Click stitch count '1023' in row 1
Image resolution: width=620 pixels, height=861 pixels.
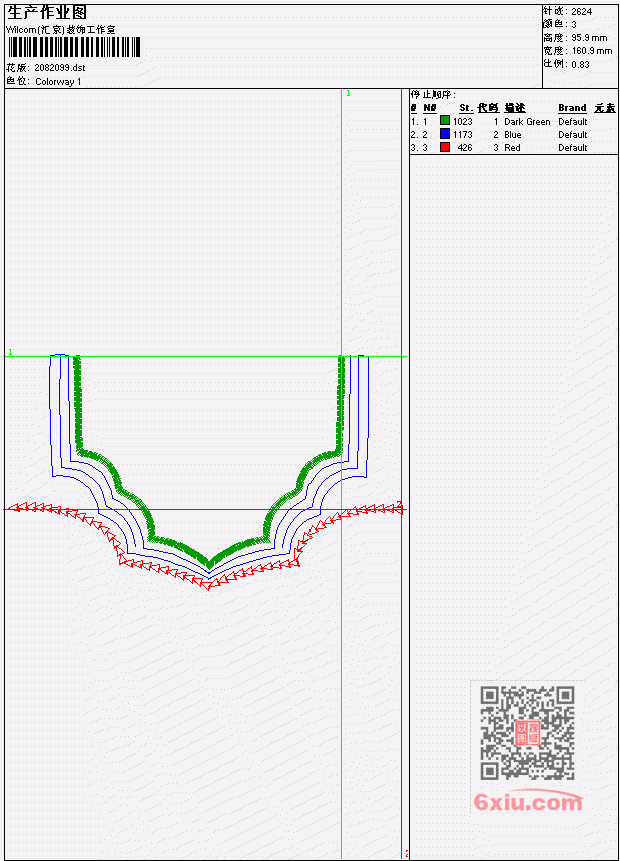click(x=462, y=121)
